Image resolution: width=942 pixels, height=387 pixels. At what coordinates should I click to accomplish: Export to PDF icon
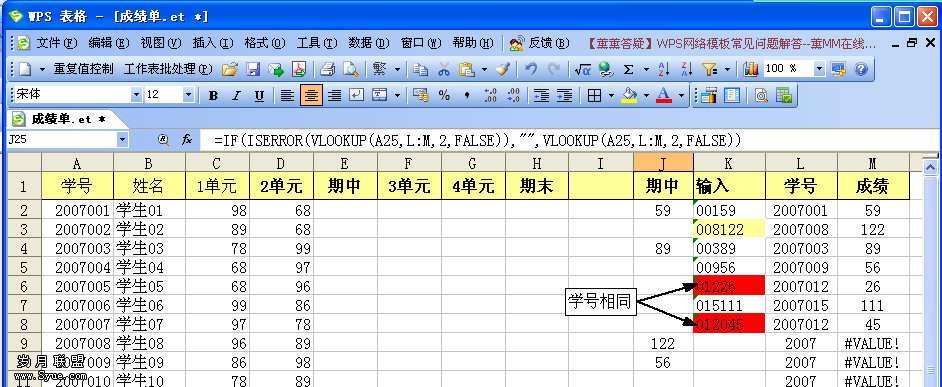tap(299, 69)
